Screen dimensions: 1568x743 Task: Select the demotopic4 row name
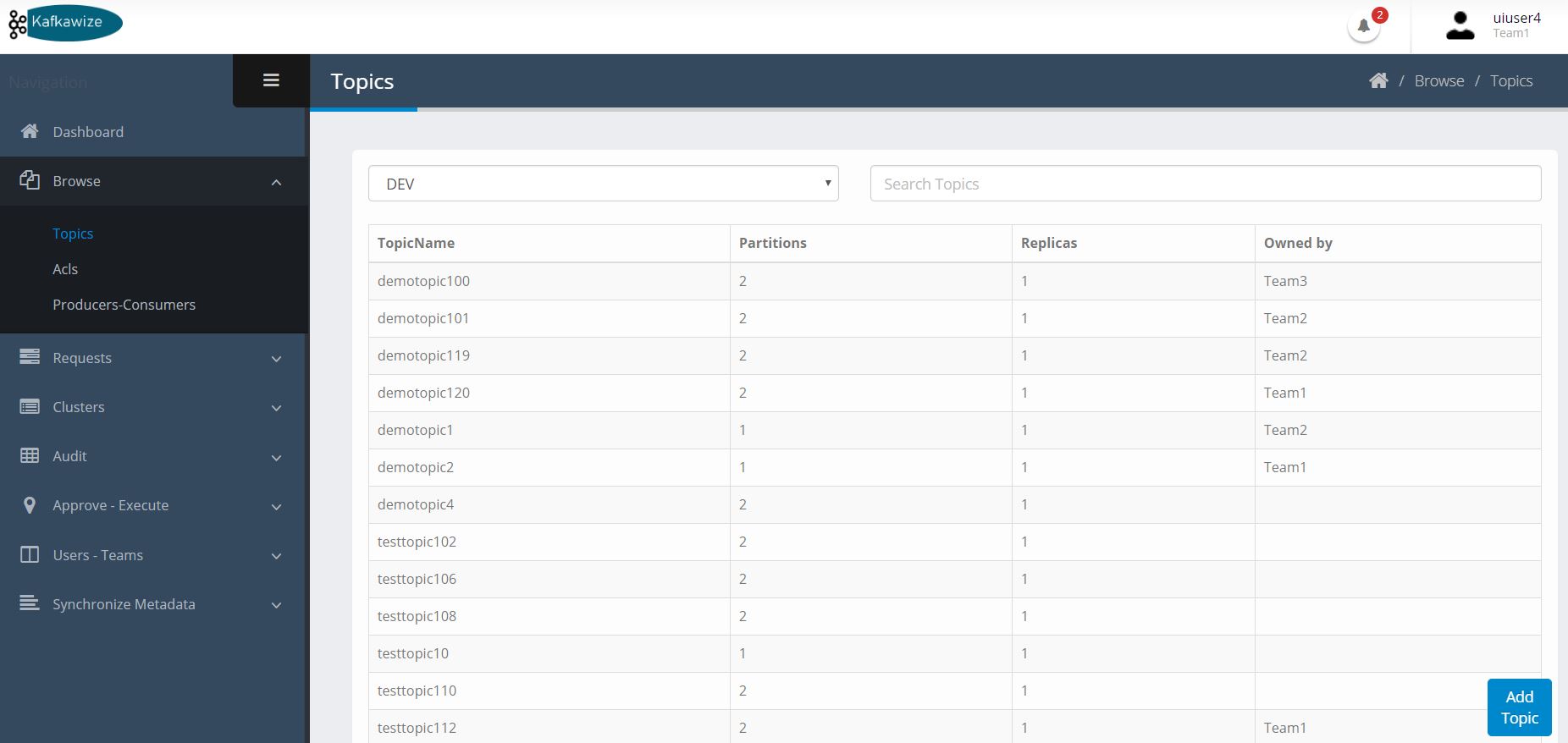coord(416,504)
